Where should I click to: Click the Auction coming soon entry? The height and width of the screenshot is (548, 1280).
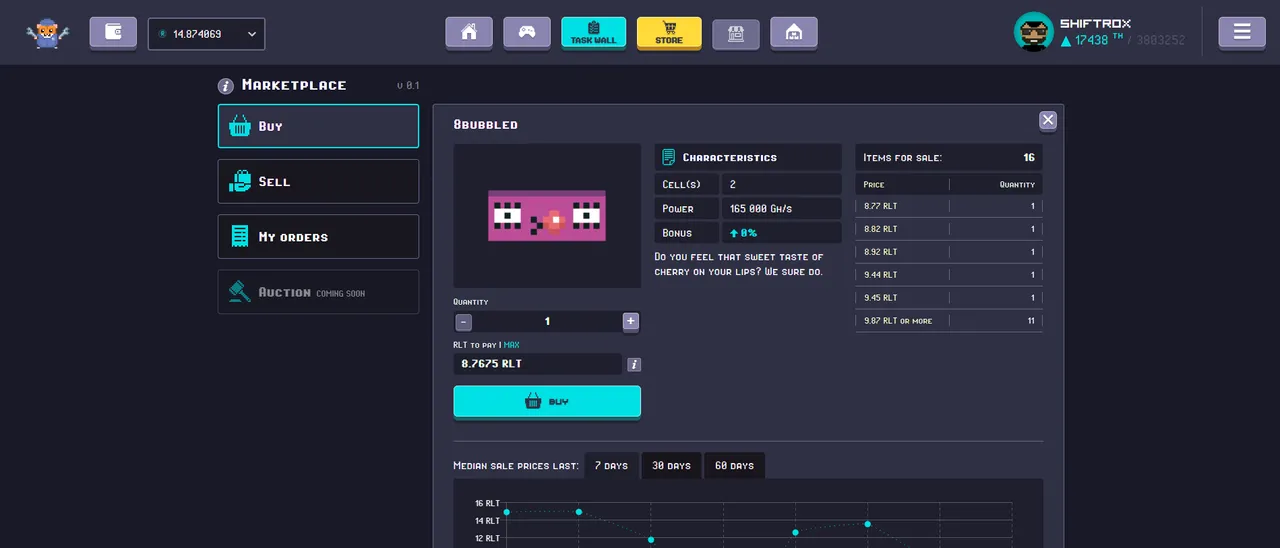[318, 292]
